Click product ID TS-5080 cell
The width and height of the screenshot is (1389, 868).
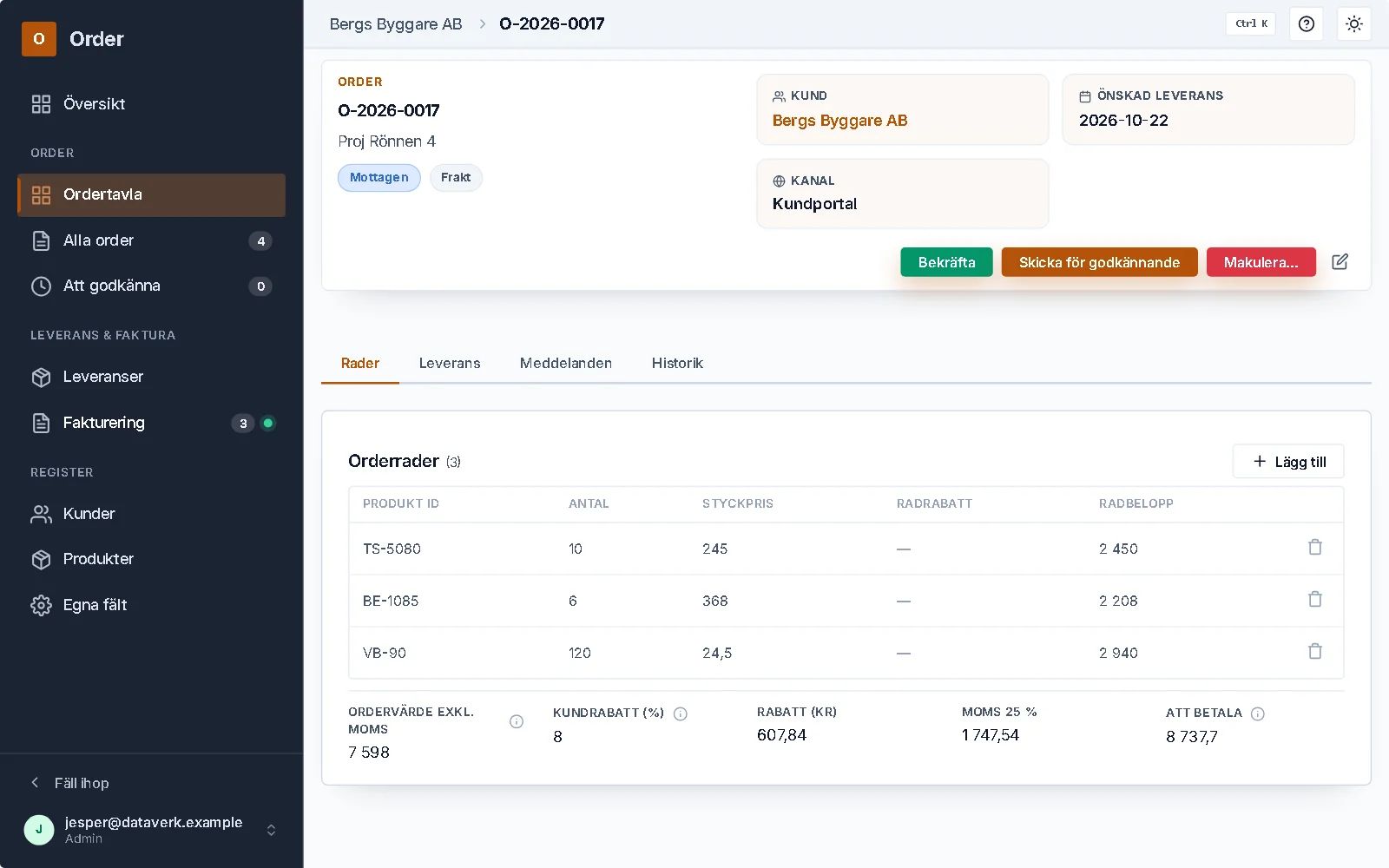tap(392, 549)
